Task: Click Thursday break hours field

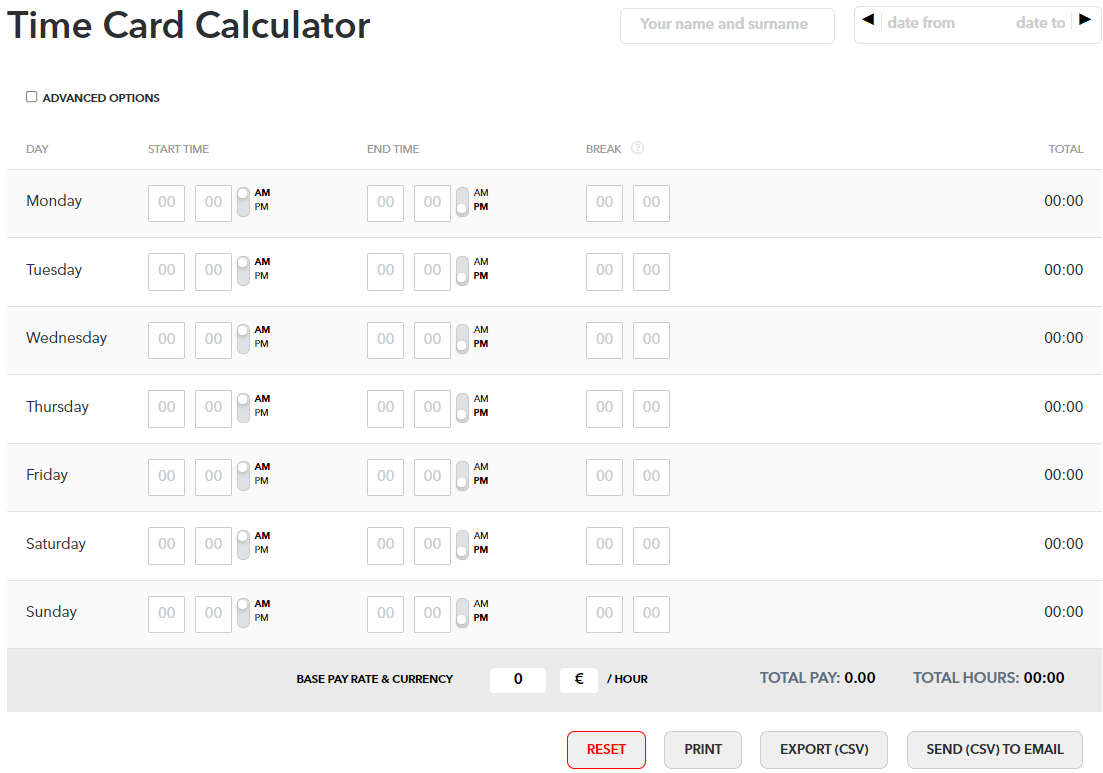Action: click(x=604, y=408)
